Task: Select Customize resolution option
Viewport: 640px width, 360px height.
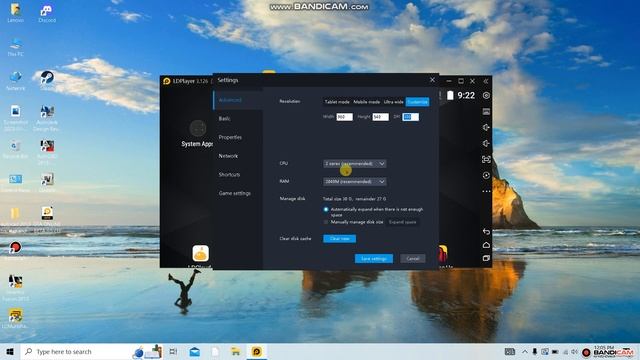Action: click(x=417, y=102)
